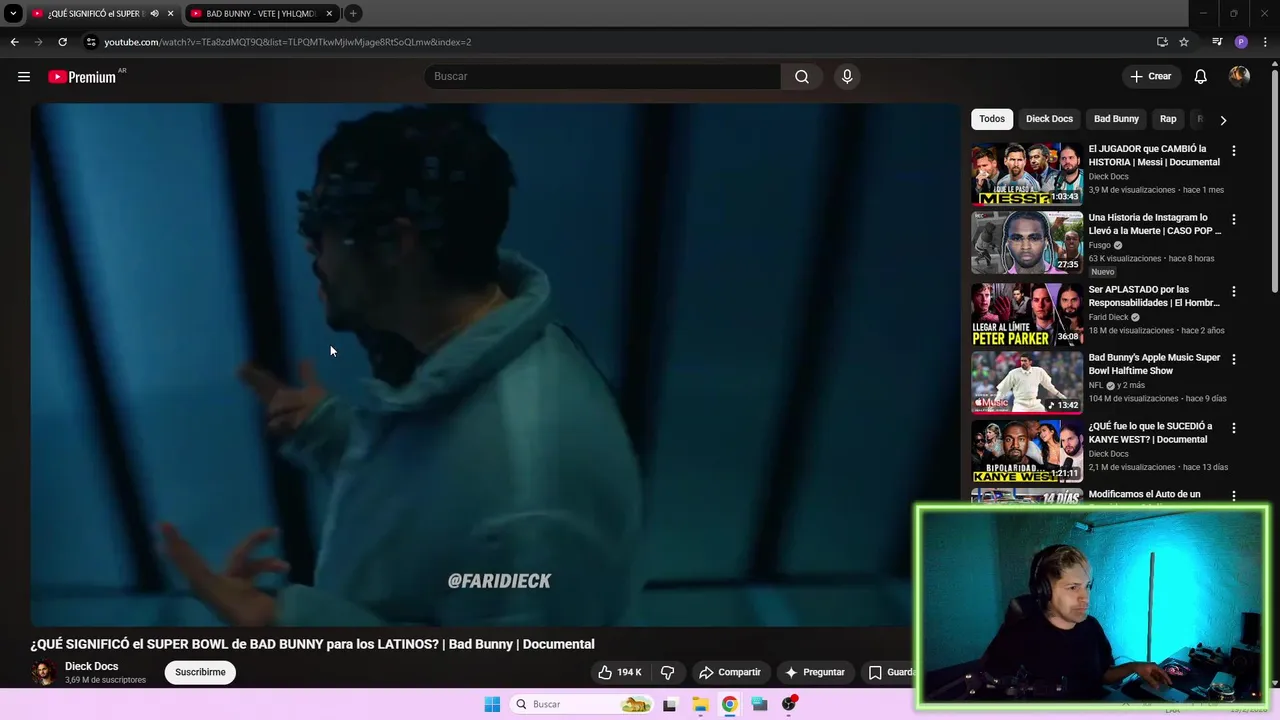Open options for Peter Parker video
Viewport: 1280px width, 720px height.
[x=1233, y=291]
